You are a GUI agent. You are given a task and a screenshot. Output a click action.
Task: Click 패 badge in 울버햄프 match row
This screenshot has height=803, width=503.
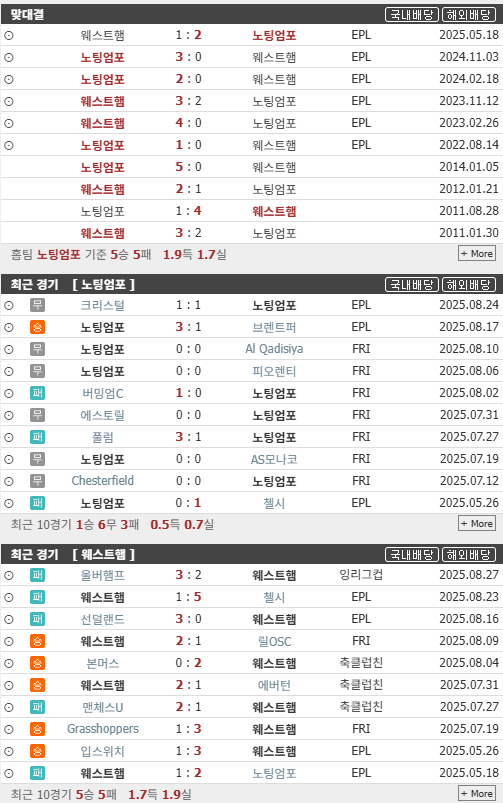(37, 575)
